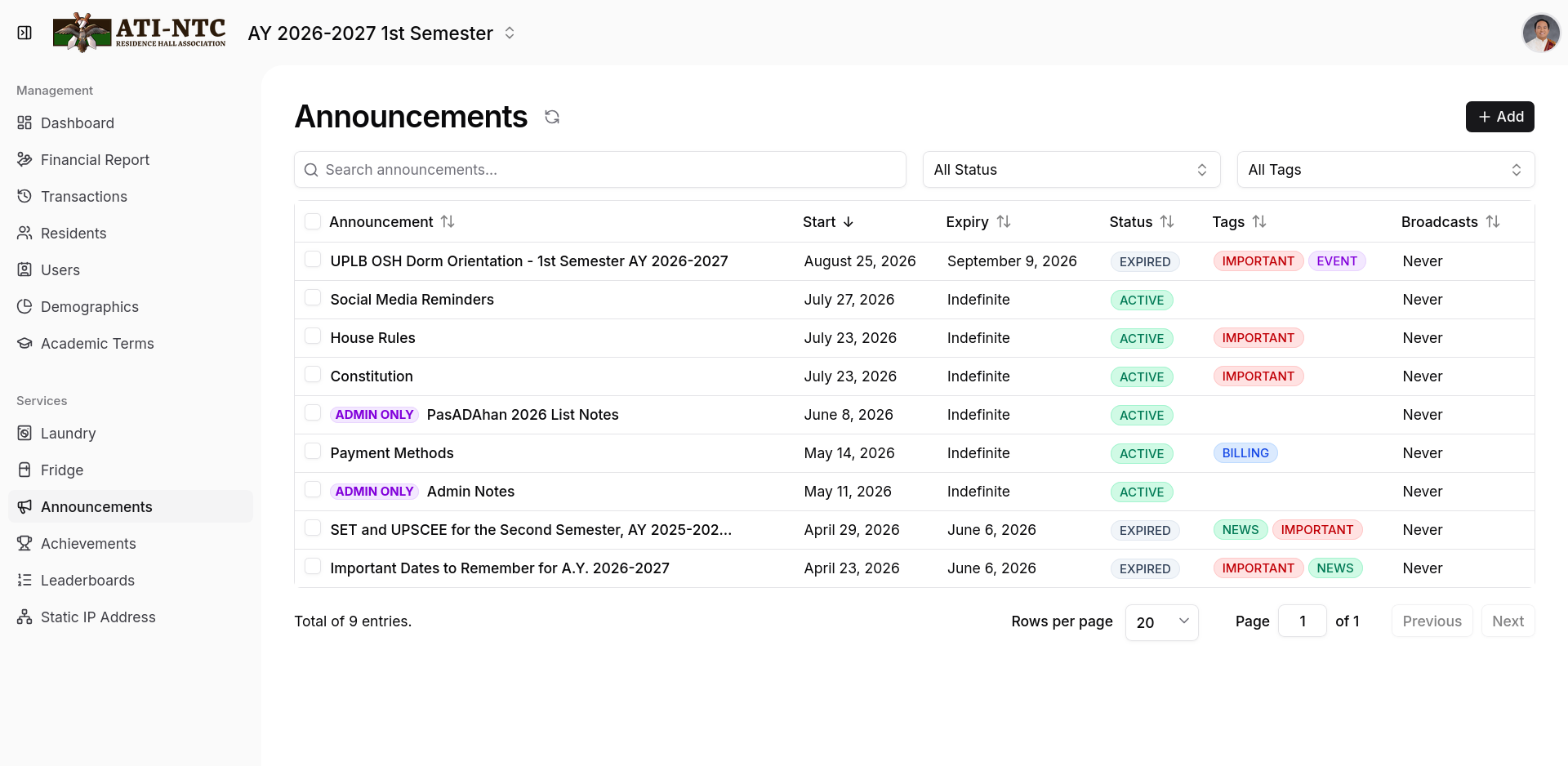Select the Social Media Reminders row checkbox

click(x=312, y=297)
